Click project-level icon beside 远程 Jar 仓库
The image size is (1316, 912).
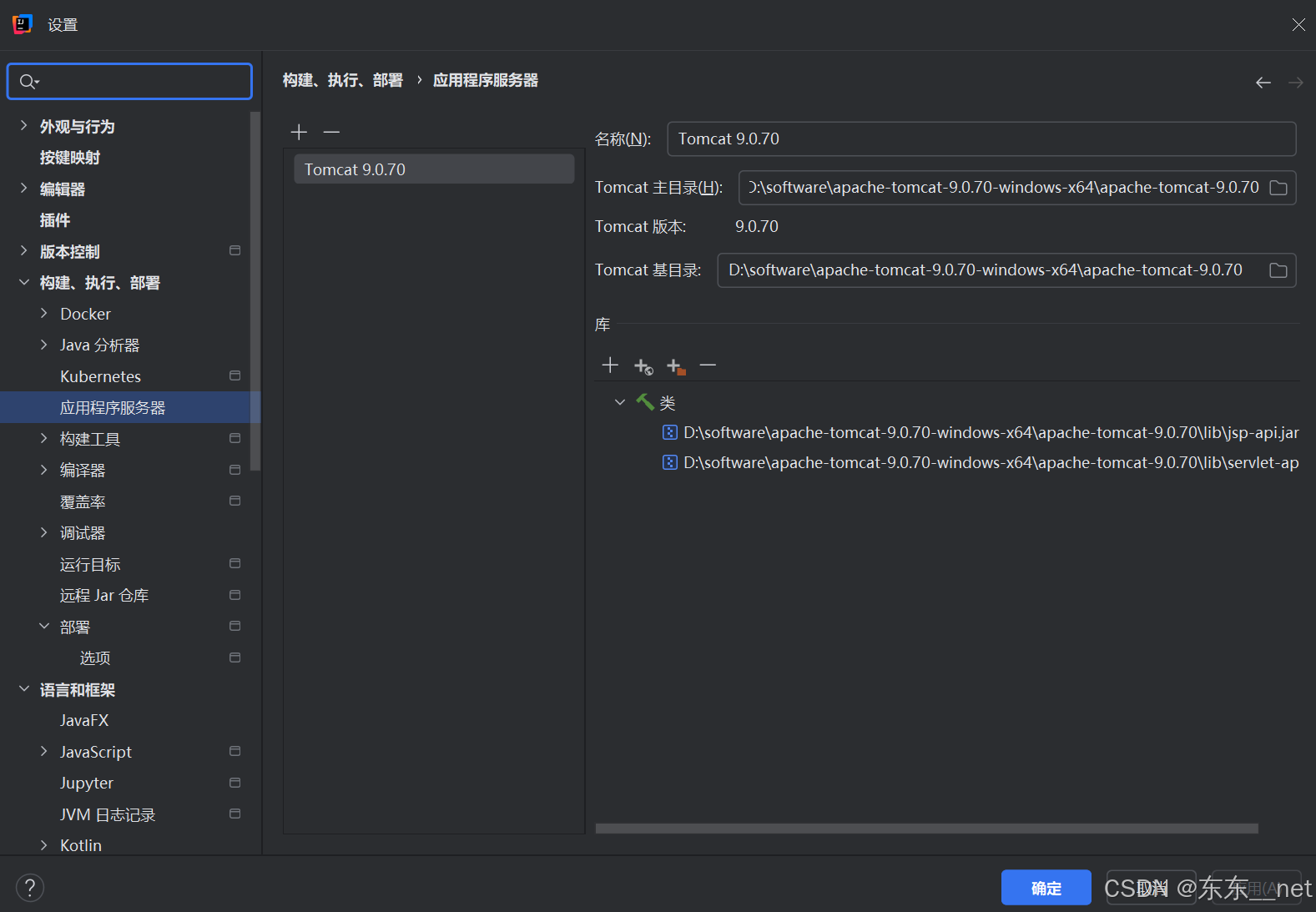235,596
